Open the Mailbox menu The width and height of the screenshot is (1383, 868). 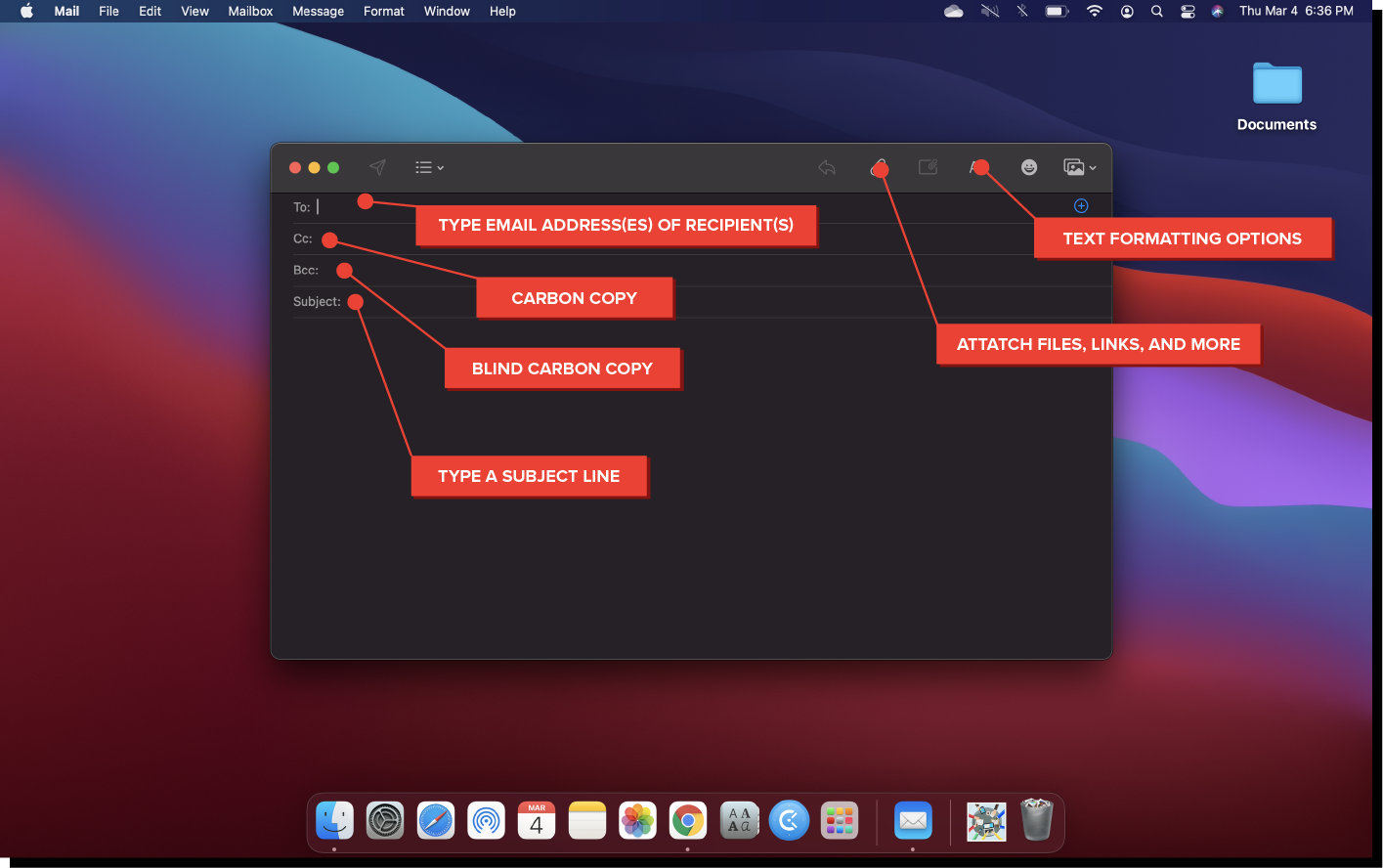click(250, 11)
